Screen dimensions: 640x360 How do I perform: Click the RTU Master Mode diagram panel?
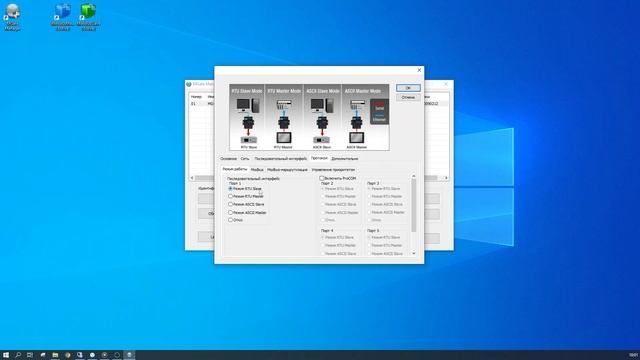[284, 118]
